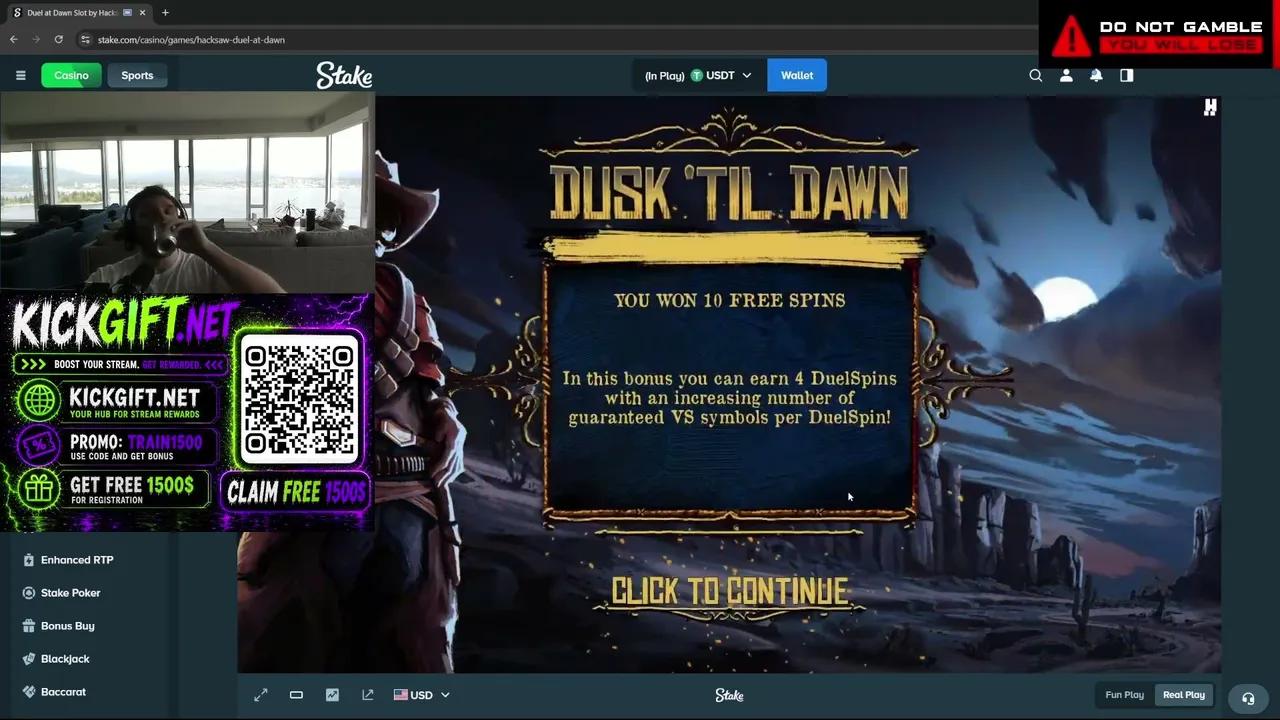Open Baccarat in sidebar
The image size is (1280, 720).
click(x=63, y=692)
